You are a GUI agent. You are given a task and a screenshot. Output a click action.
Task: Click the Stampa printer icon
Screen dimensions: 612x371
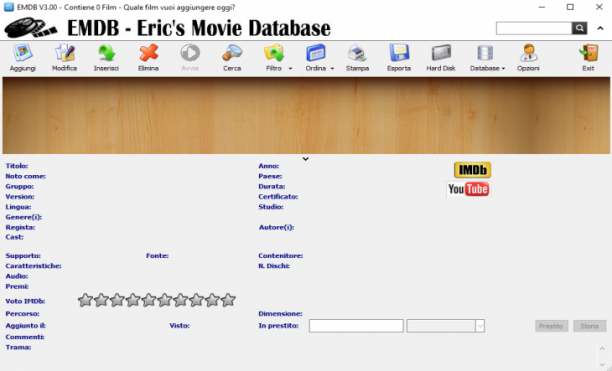(357, 53)
